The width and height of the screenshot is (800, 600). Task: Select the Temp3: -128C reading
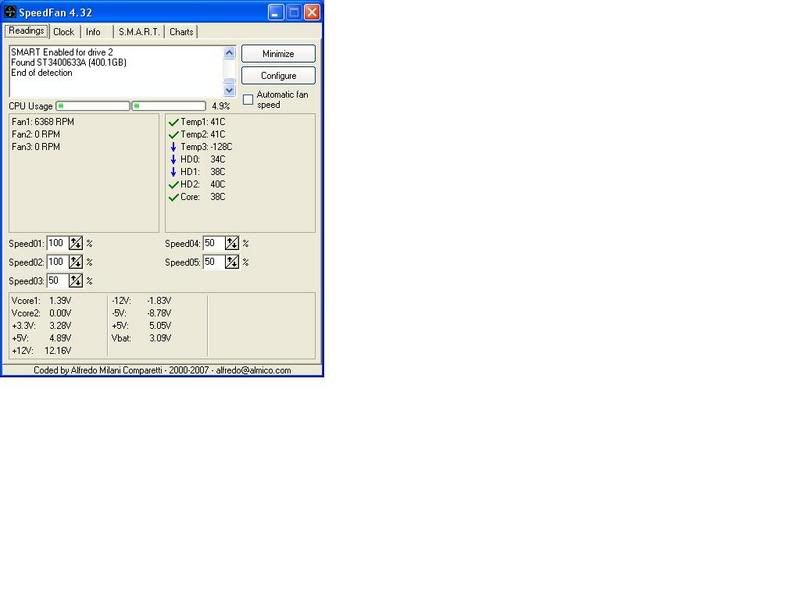pos(206,147)
